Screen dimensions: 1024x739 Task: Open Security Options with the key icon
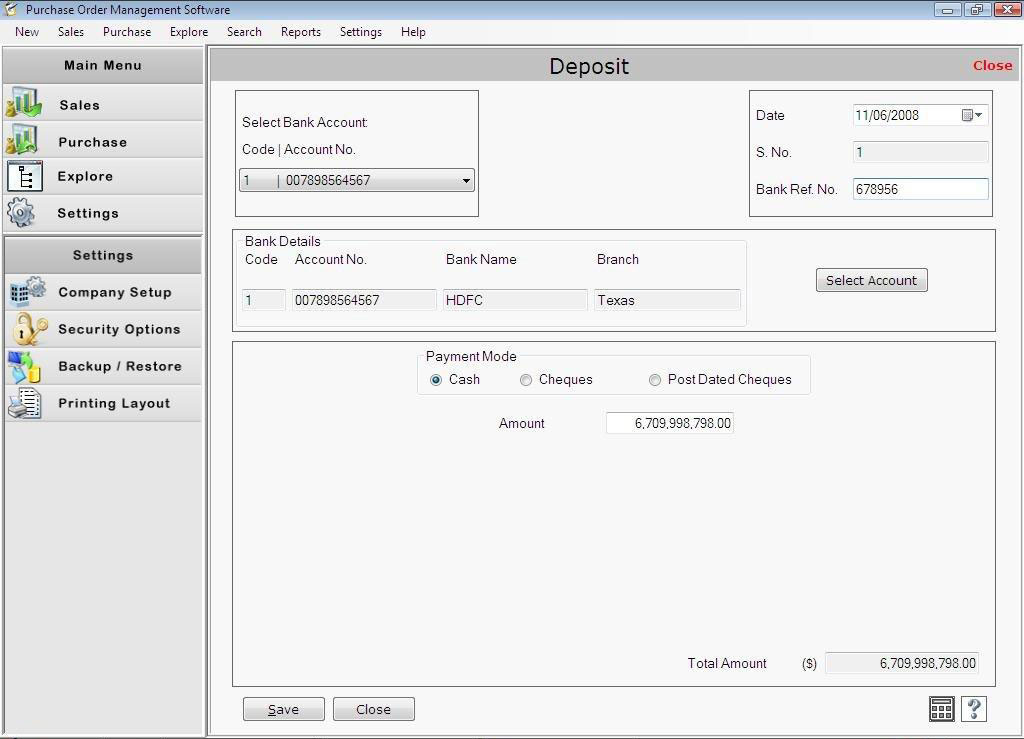point(28,328)
